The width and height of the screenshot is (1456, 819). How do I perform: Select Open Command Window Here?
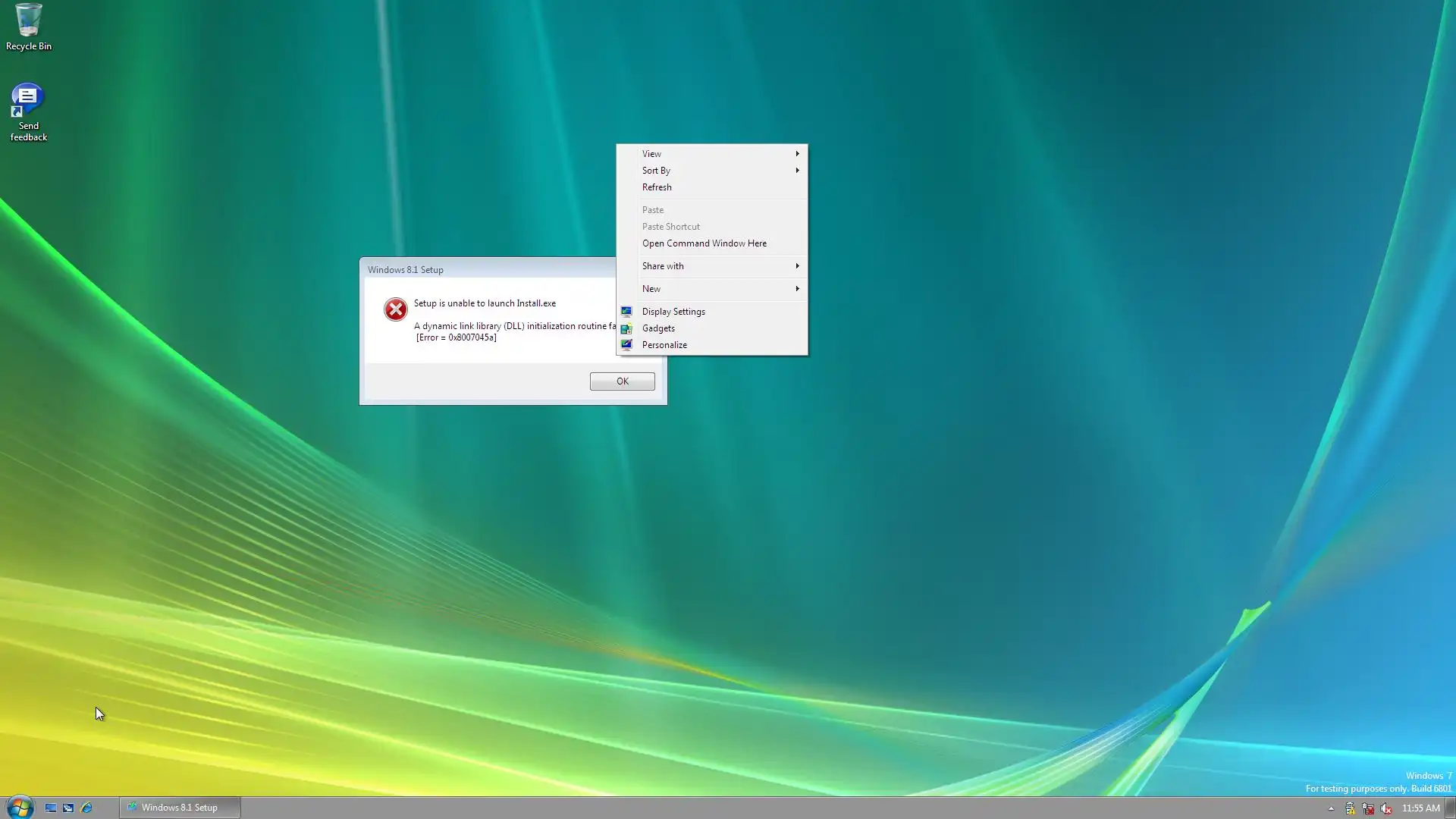(x=704, y=243)
